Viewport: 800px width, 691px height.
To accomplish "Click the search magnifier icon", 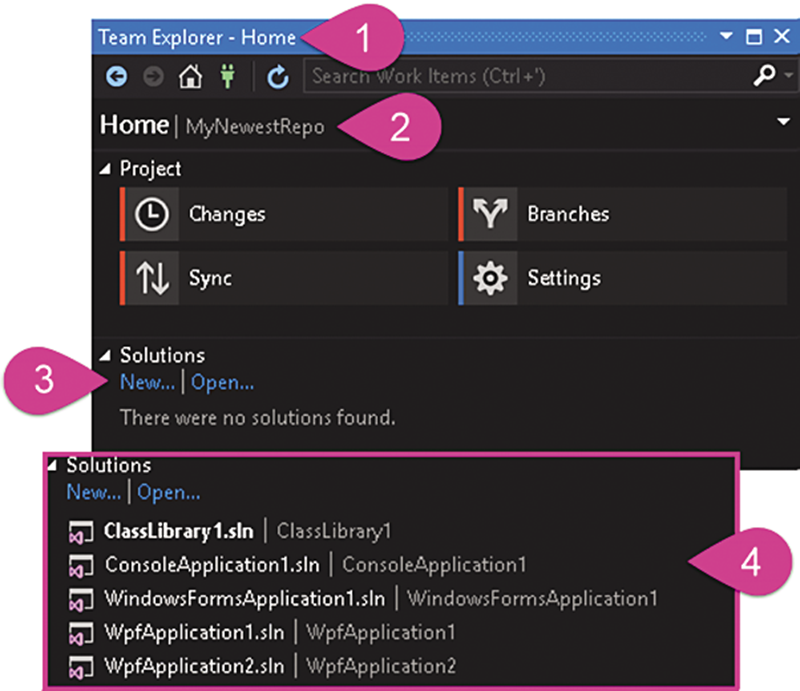I will (x=764, y=76).
